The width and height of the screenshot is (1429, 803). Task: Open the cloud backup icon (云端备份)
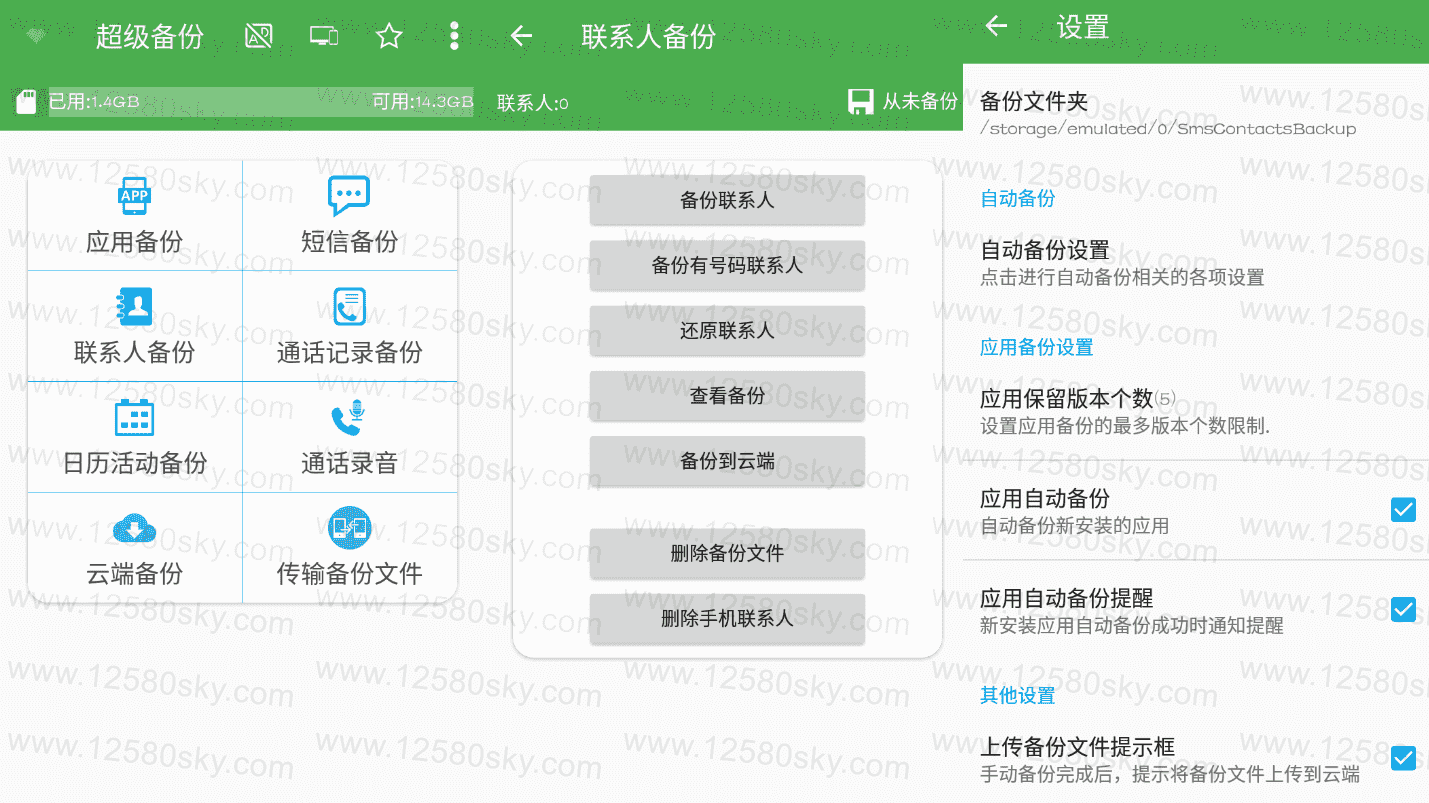[134, 528]
